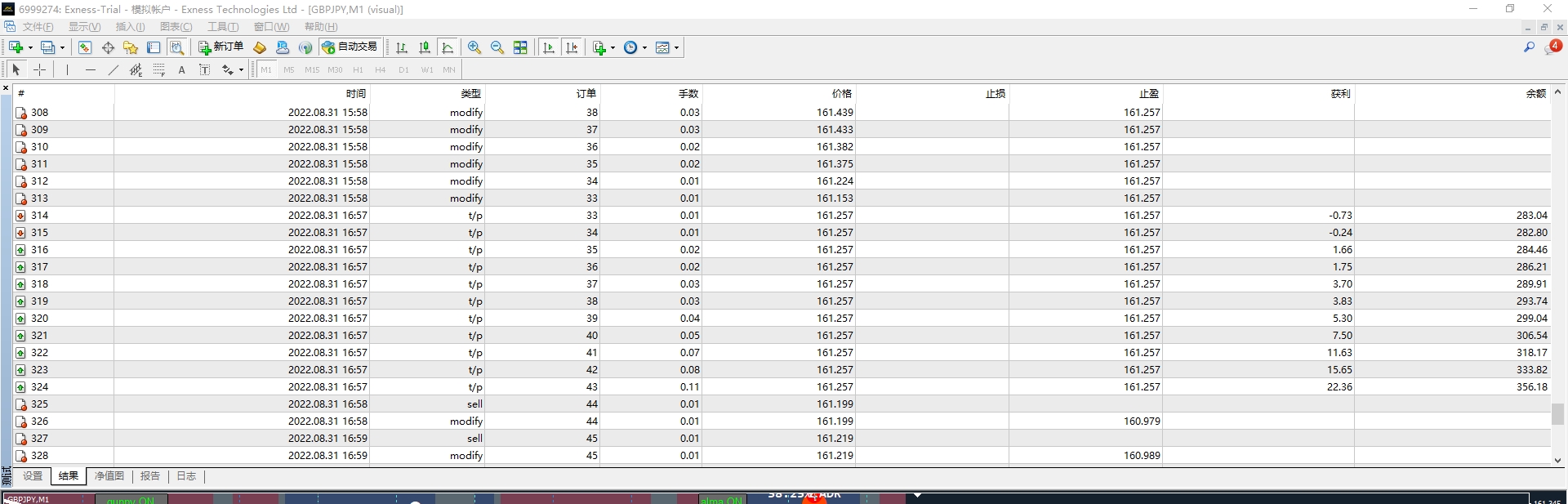Expand the Indicators dropdown arrow
This screenshot has height=504, width=1568.
[612, 47]
